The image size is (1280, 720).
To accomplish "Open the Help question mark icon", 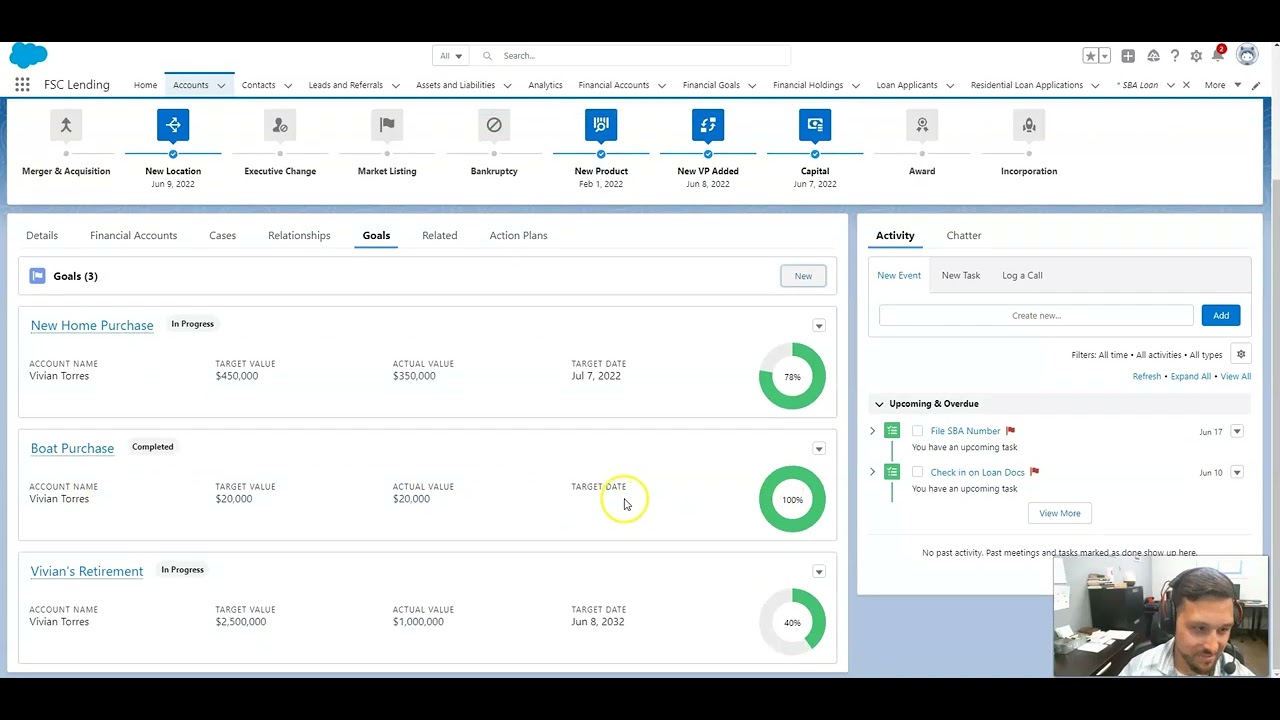I will pyautogui.click(x=1175, y=56).
